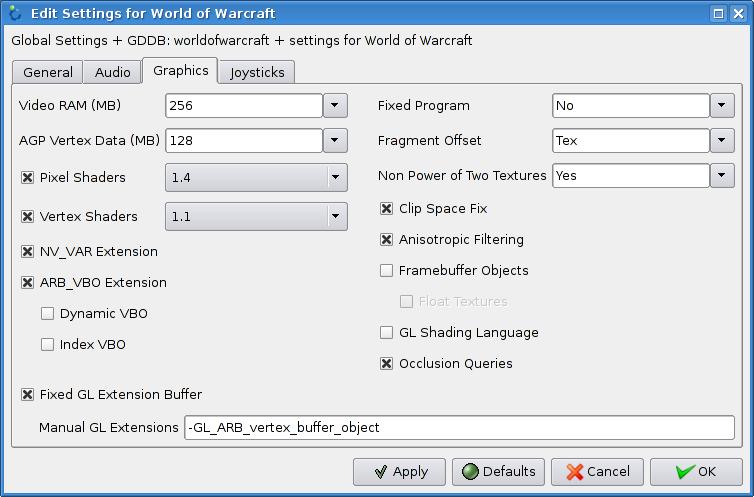Image resolution: width=754 pixels, height=497 pixels.
Task: Turn on GL Shading Language
Action: [x=386, y=333]
